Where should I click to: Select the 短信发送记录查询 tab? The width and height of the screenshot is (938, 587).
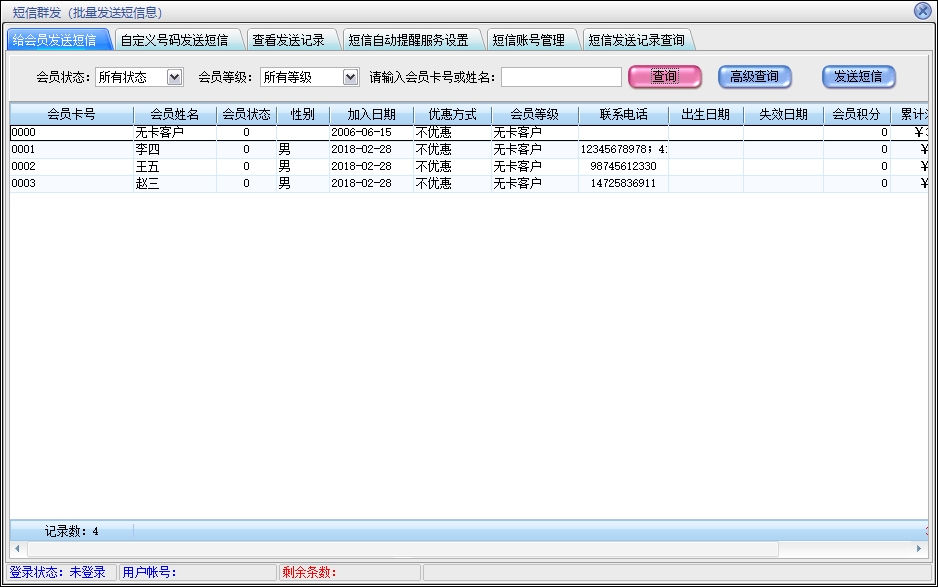pyautogui.click(x=636, y=41)
